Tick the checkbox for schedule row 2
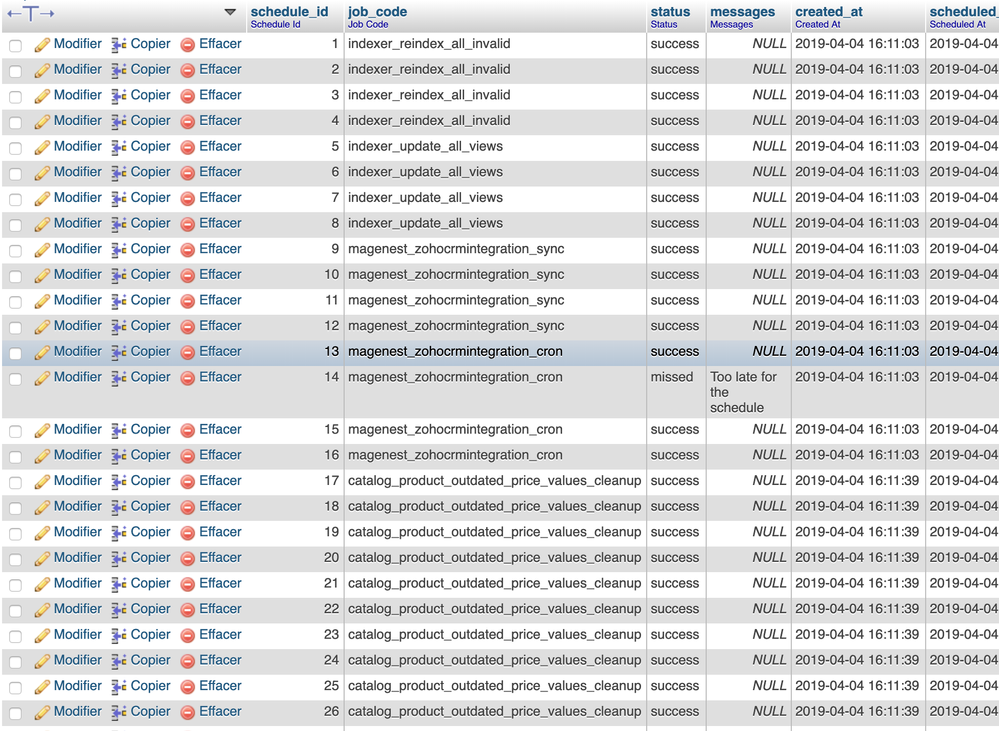The height and width of the screenshot is (731, 999). pos(15,71)
